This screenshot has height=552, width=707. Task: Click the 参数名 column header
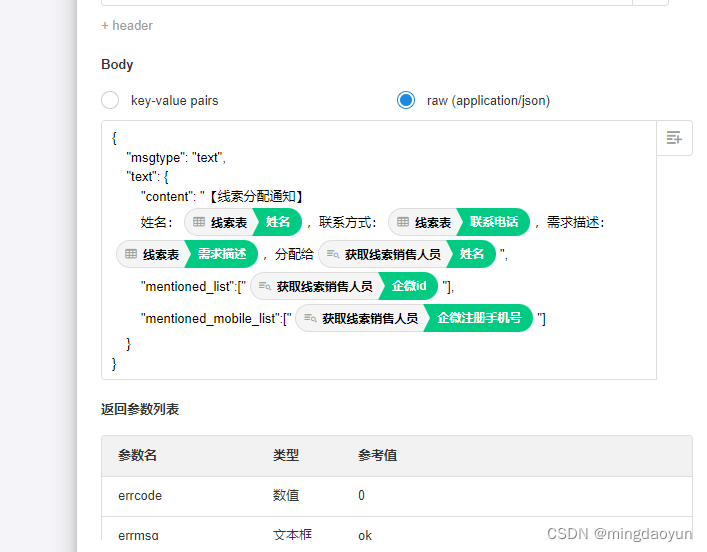(x=138, y=455)
